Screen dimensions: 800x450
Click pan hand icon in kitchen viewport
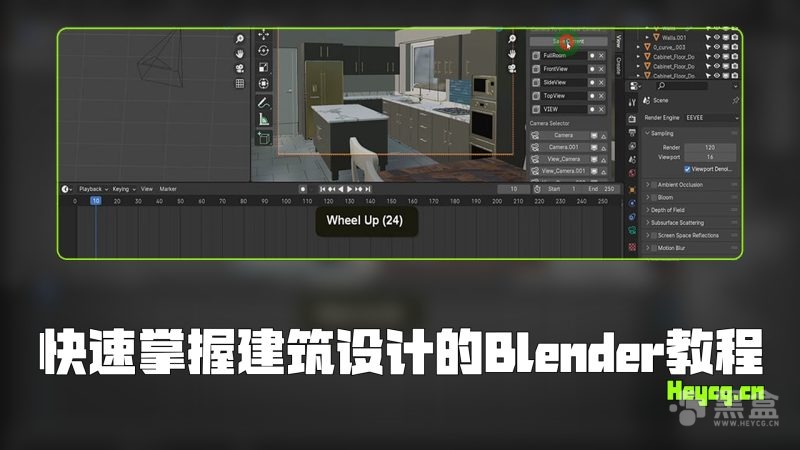[512, 54]
